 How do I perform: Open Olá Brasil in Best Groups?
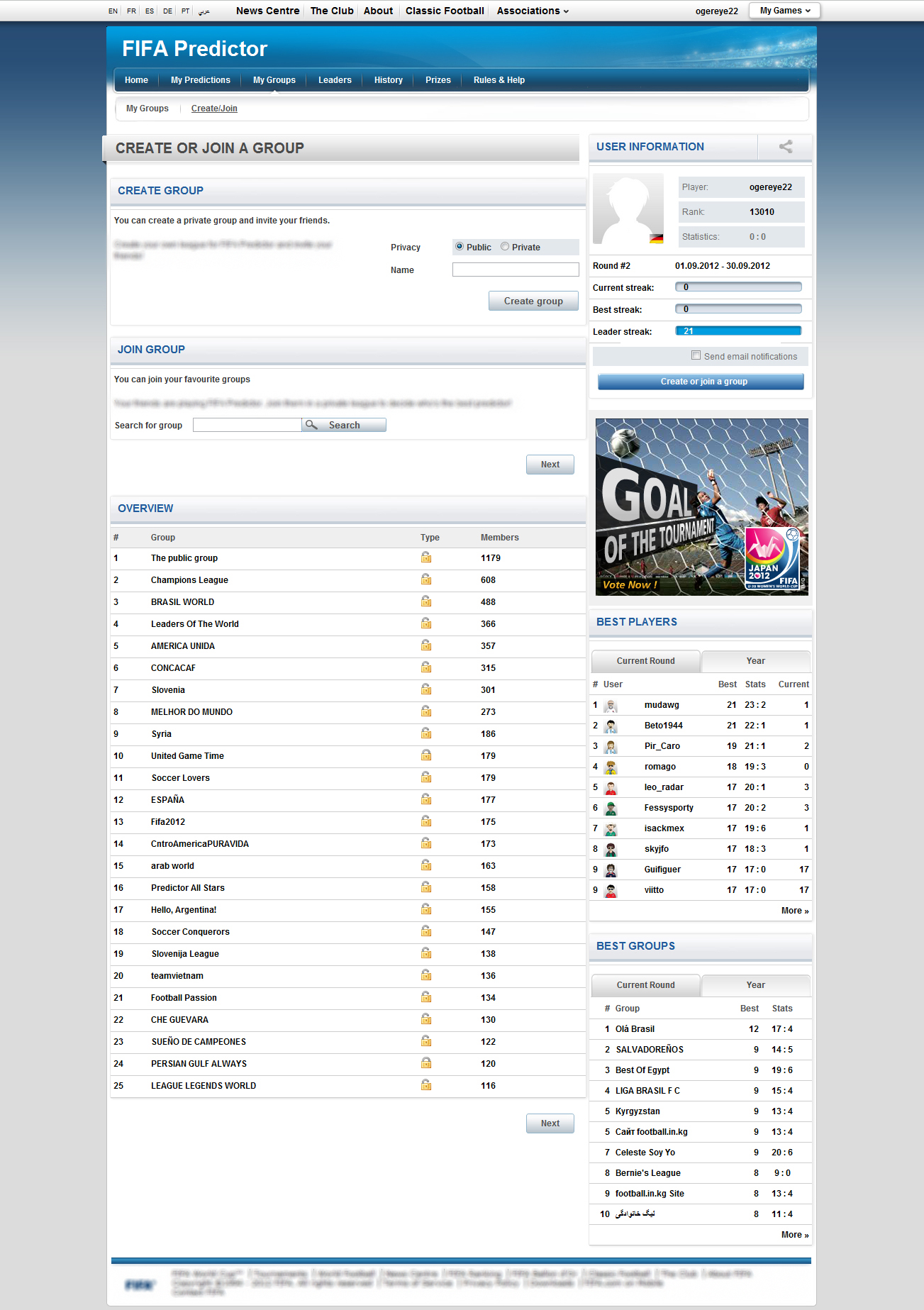point(635,1029)
